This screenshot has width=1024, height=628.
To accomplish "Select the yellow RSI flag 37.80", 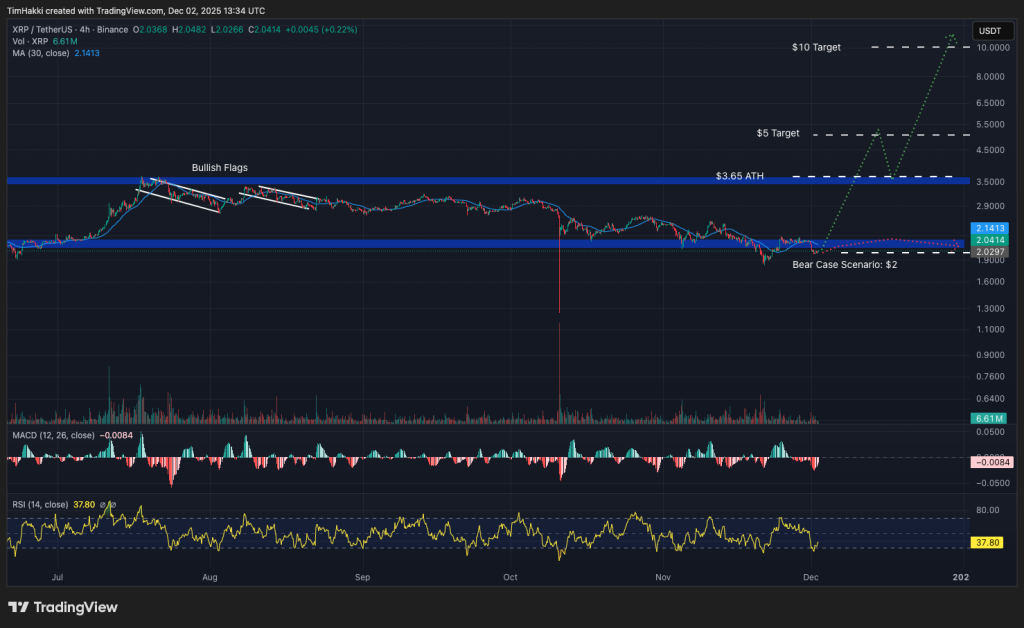I will [989, 543].
